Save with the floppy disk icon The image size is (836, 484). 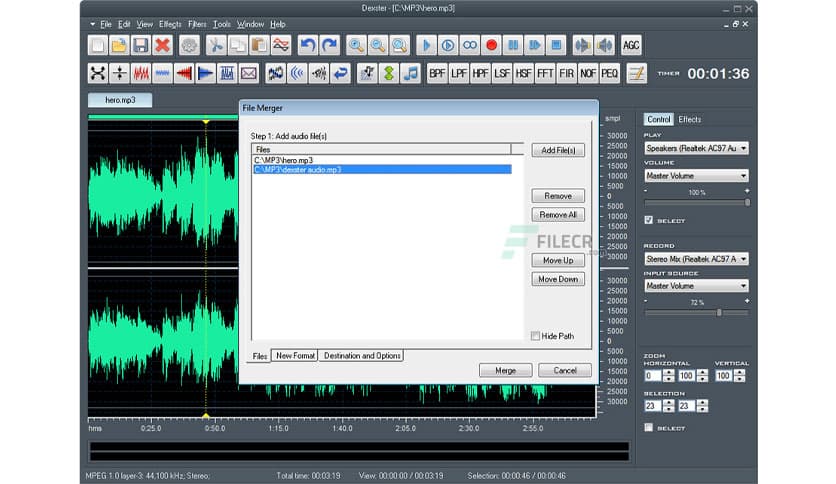coord(141,45)
